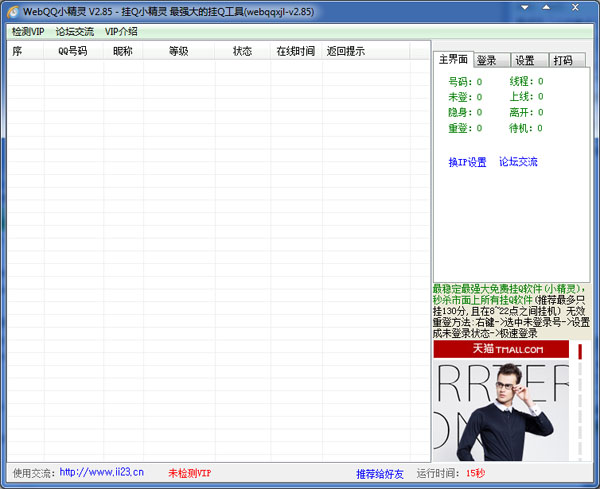Maximize window with the up-arrow button
600x489 pixels.
pos(546,8)
